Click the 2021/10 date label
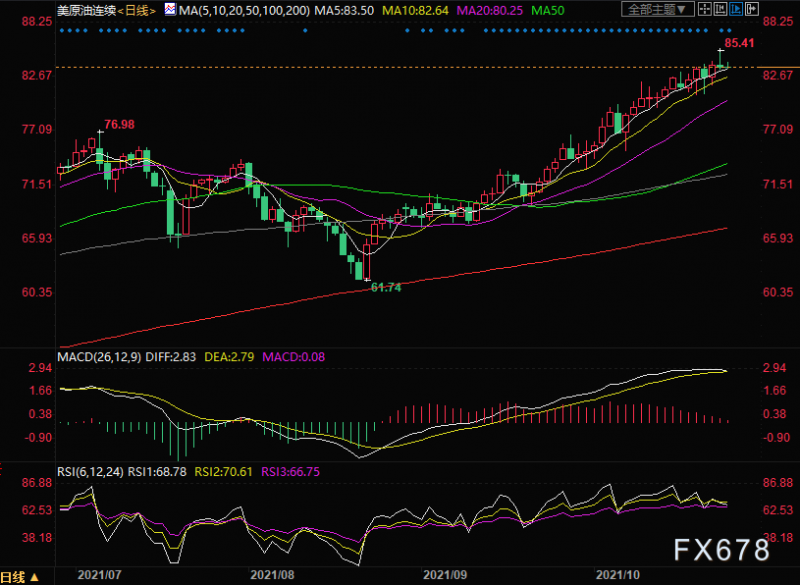The height and width of the screenshot is (585, 800). [x=617, y=575]
